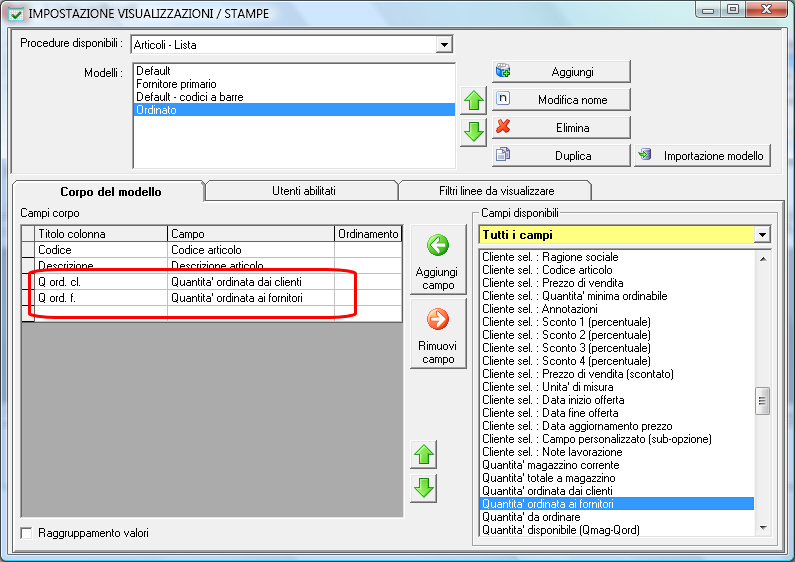Select the Codice articolo field cell
The width and height of the screenshot is (795, 562).
(x=251, y=250)
